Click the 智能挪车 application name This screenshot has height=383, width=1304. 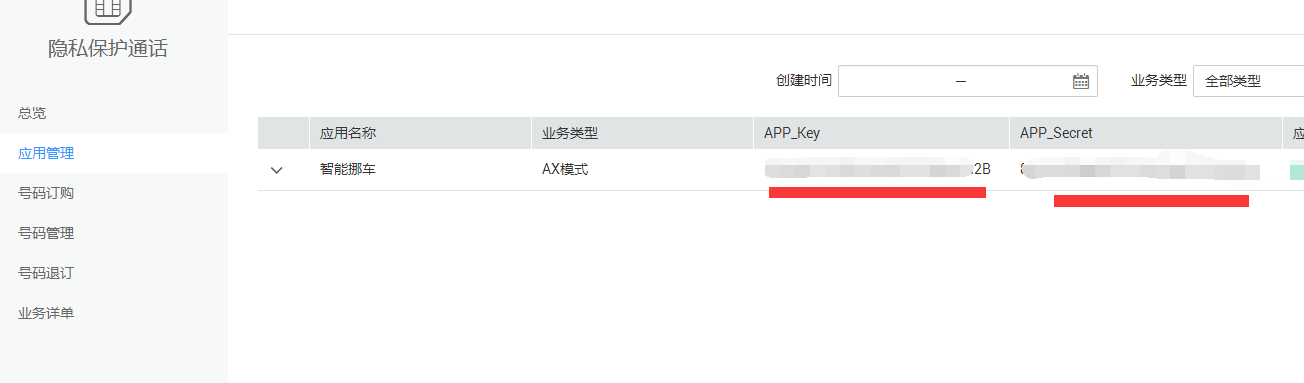pos(348,169)
